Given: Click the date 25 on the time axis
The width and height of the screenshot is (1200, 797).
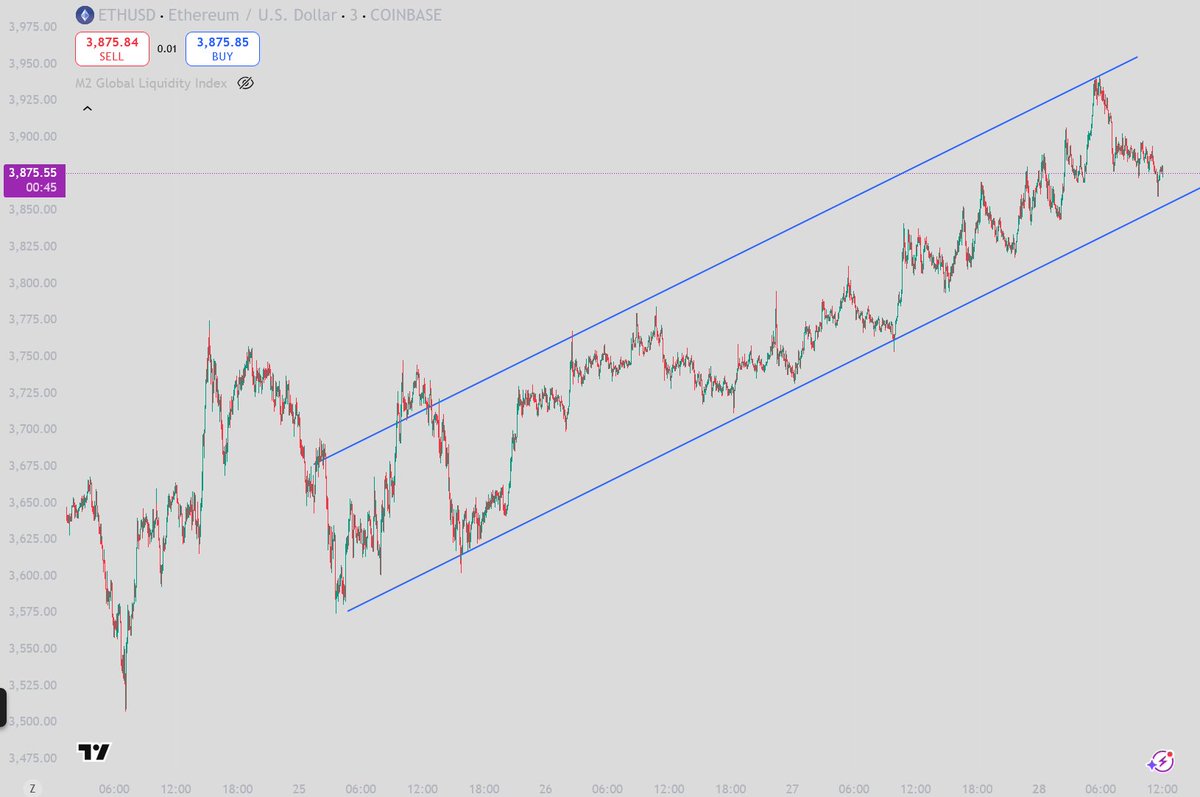Looking at the screenshot, I should click(299, 788).
